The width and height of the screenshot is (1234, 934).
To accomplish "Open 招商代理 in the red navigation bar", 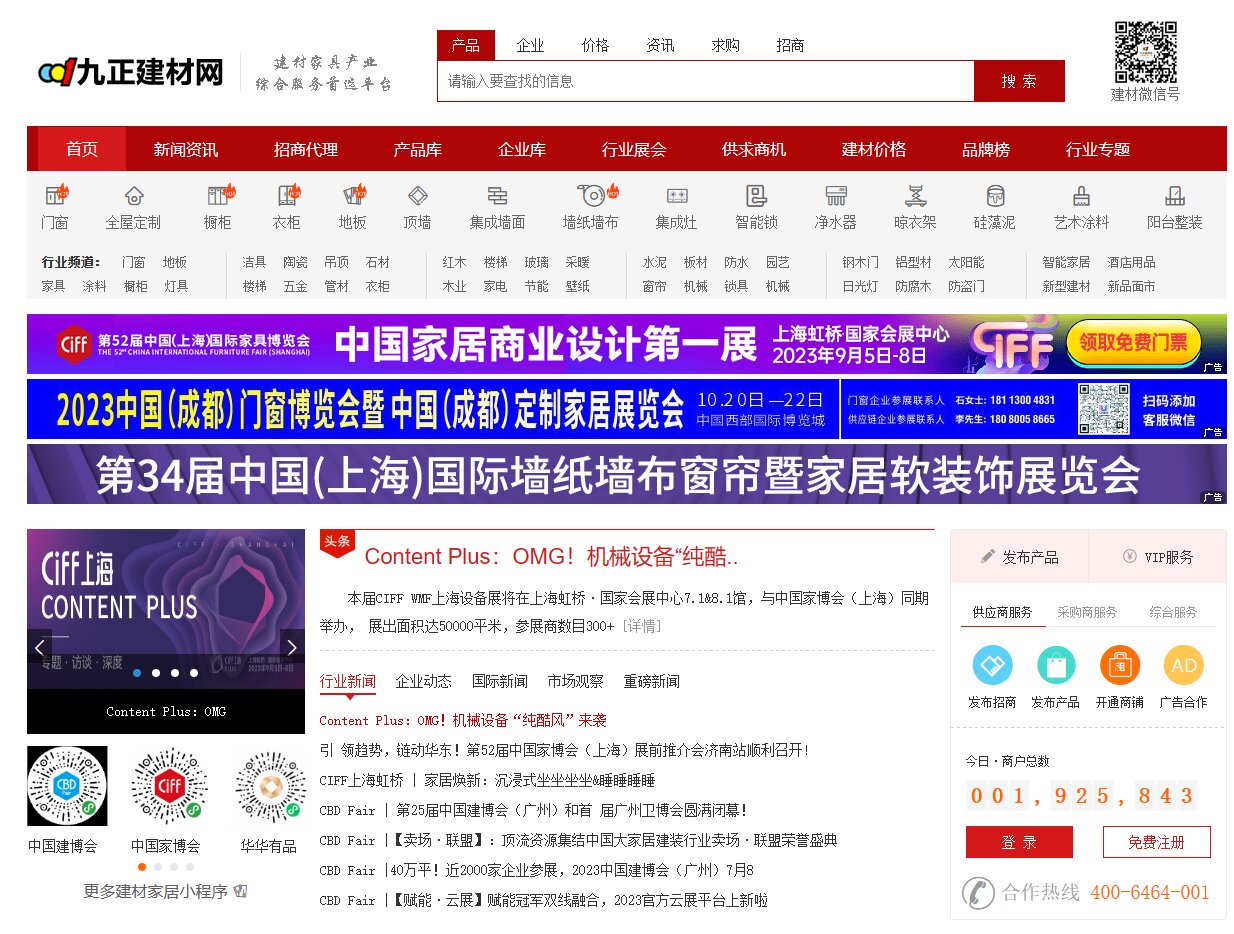I will [306, 149].
